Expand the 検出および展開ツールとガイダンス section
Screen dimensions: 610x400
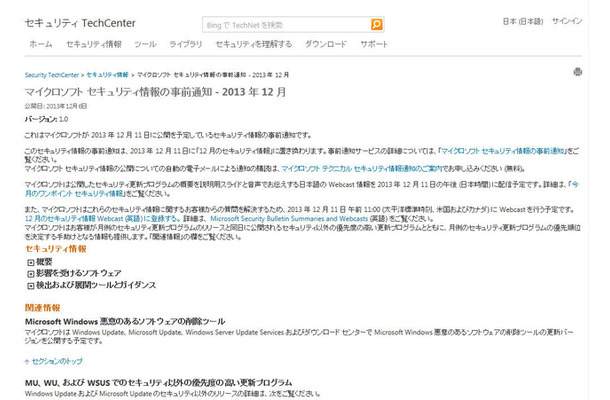click(x=31, y=286)
